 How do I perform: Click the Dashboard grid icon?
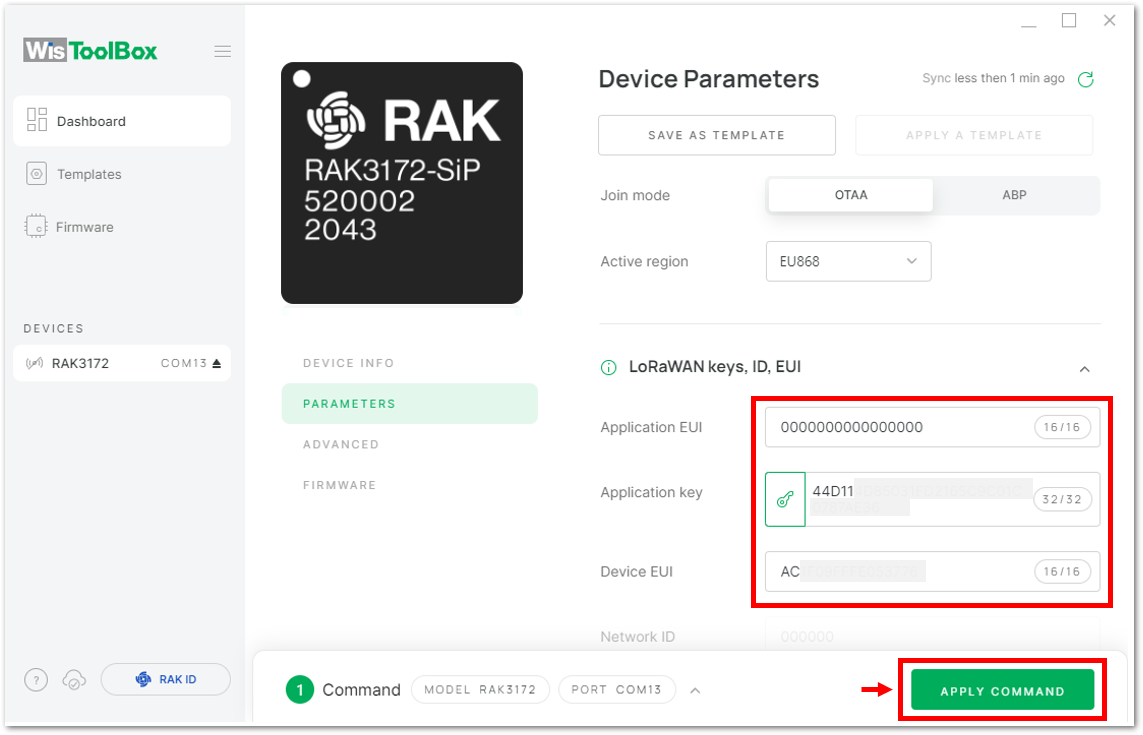point(36,120)
